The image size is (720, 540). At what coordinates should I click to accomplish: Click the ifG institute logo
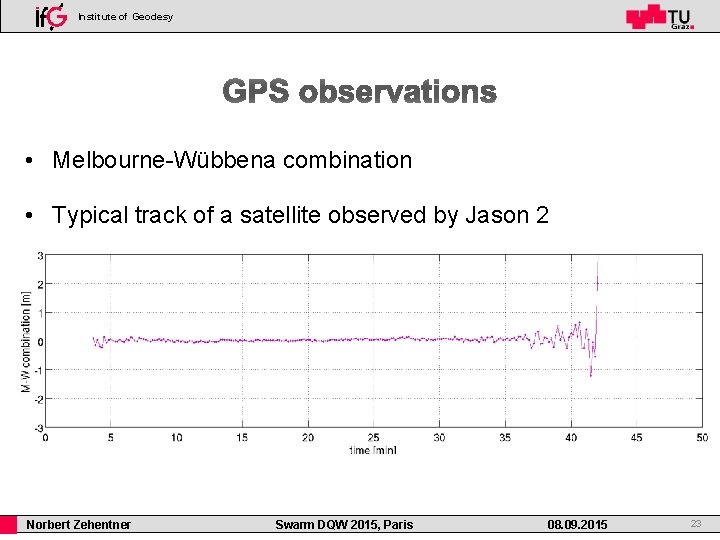tap(51, 17)
